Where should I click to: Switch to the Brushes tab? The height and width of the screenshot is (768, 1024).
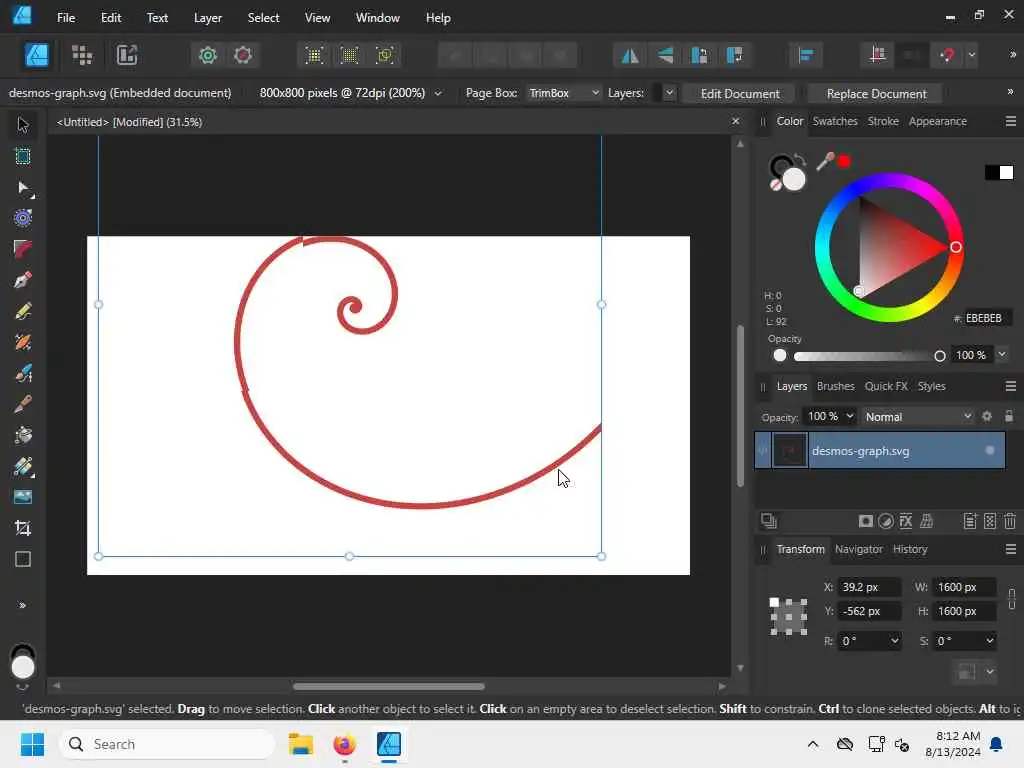[835, 386]
